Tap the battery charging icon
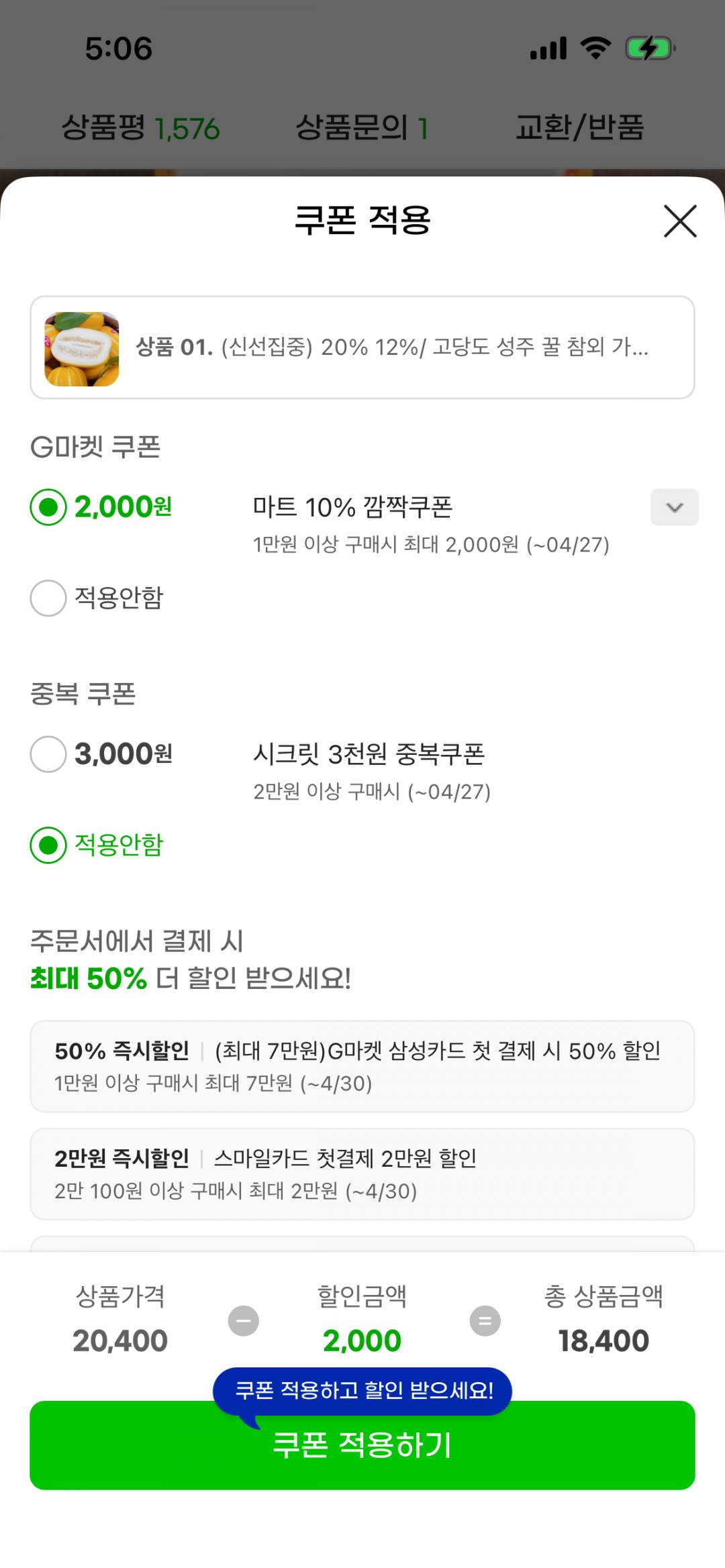This screenshot has height=1568, width=725. 649,48
